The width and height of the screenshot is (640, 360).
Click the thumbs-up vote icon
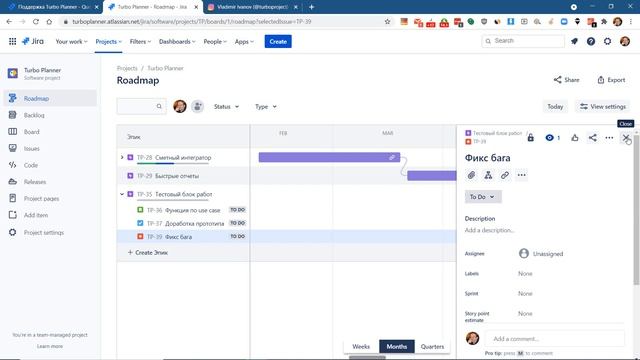tap(575, 138)
